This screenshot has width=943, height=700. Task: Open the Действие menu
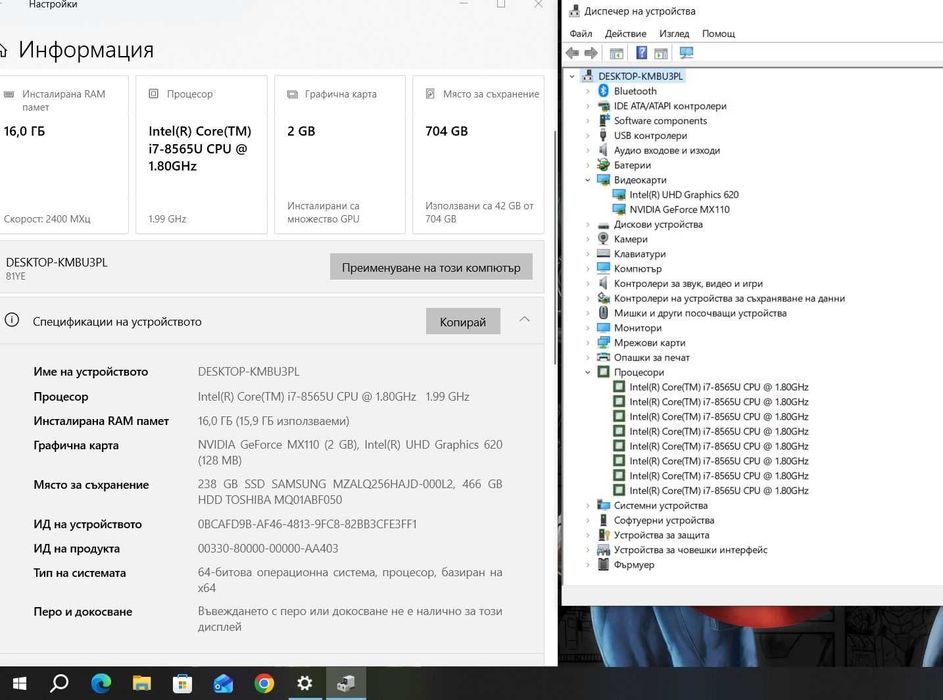click(x=625, y=34)
